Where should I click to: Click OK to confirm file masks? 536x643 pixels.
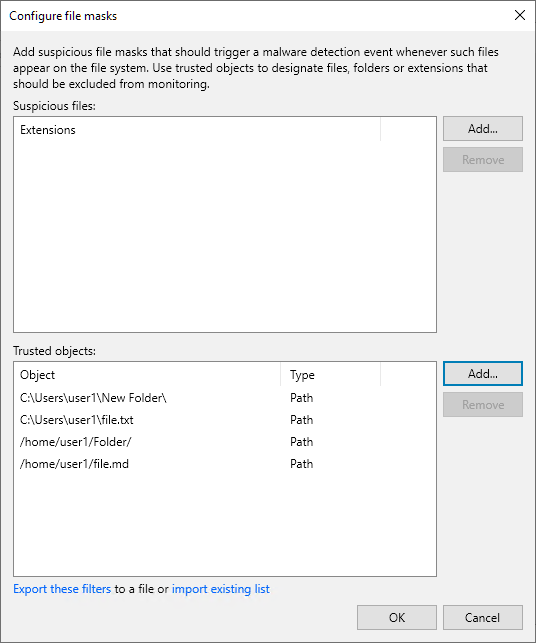click(x=397, y=618)
